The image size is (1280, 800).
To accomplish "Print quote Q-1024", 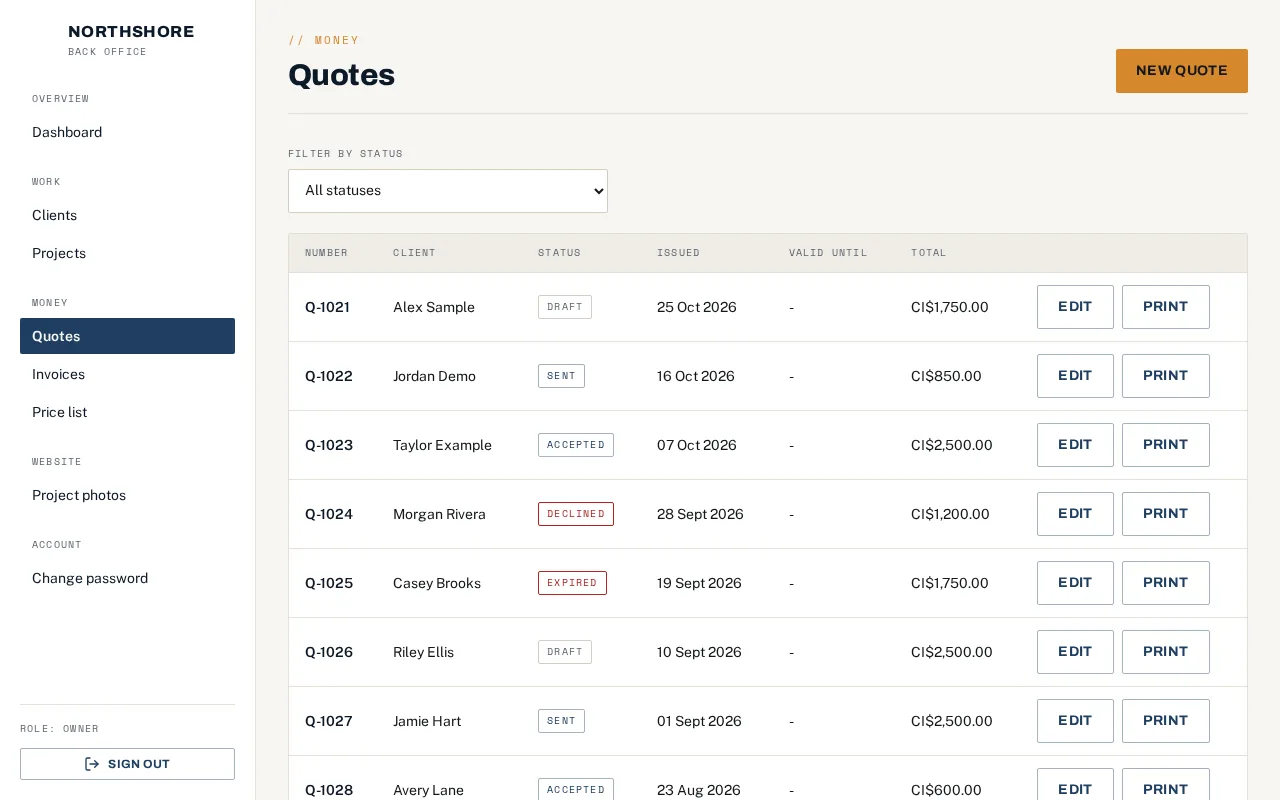I will coord(1166,514).
